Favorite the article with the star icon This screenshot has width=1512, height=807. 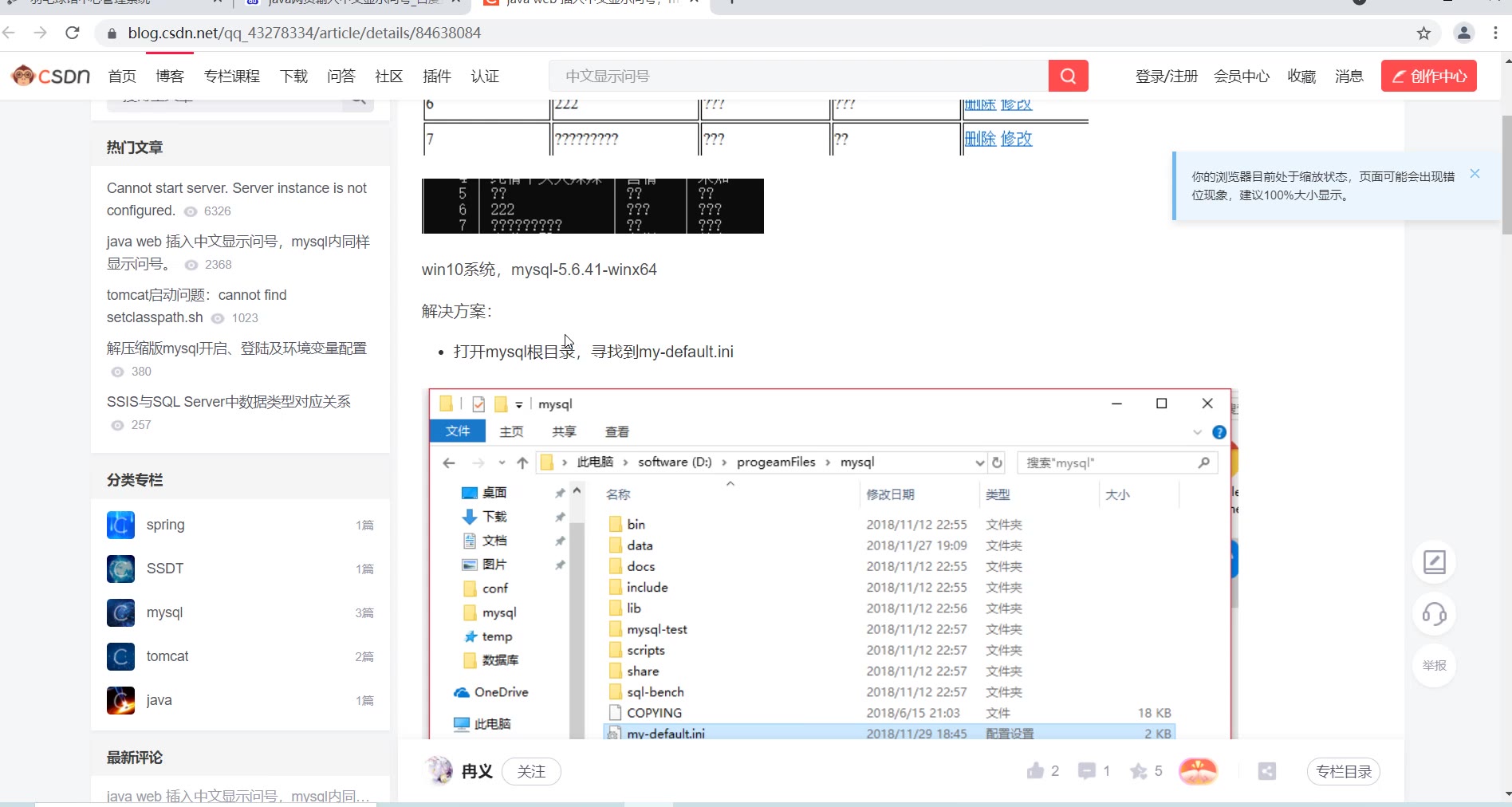coord(1139,771)
